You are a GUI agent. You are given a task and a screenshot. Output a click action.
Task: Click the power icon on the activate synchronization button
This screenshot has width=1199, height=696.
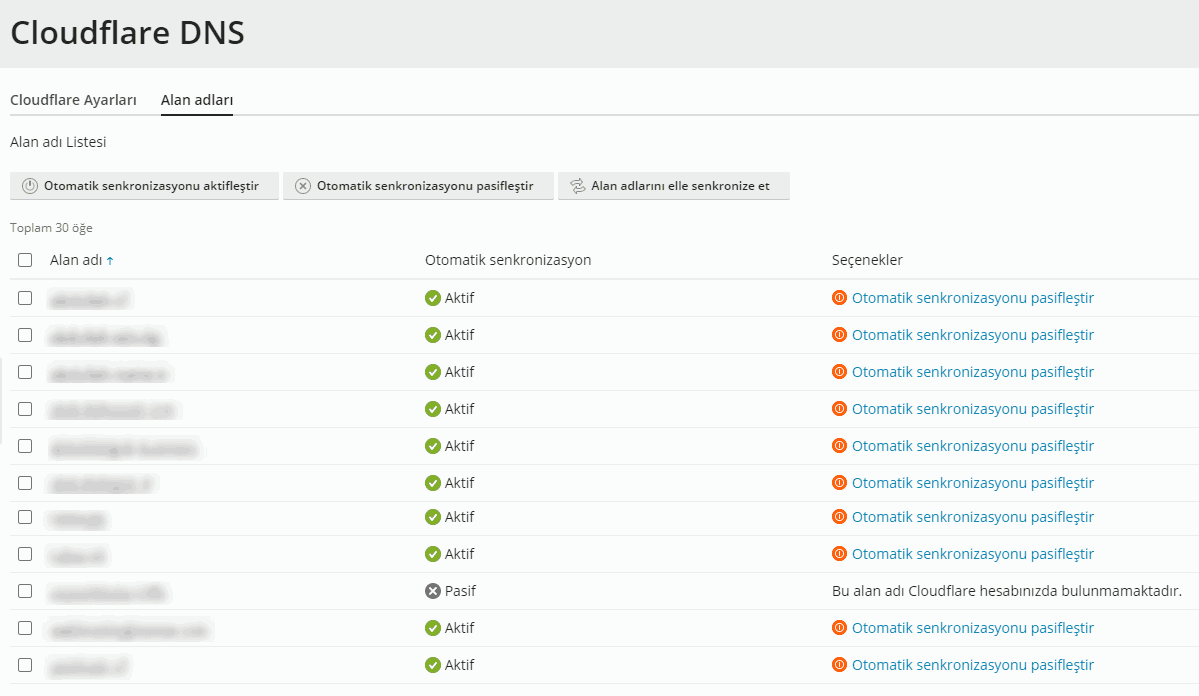[30, 186]
